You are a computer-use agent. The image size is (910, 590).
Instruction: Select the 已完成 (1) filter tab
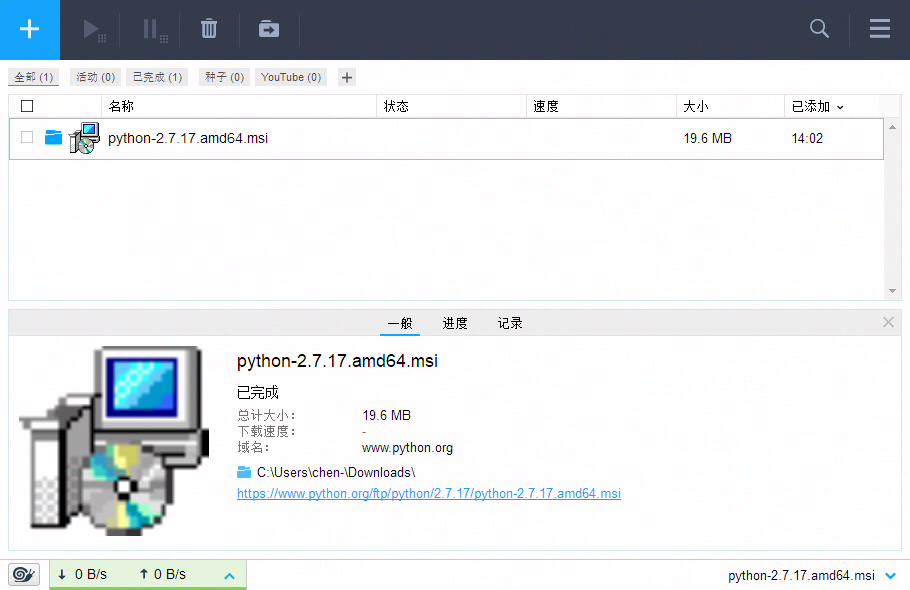pos(157,77)
